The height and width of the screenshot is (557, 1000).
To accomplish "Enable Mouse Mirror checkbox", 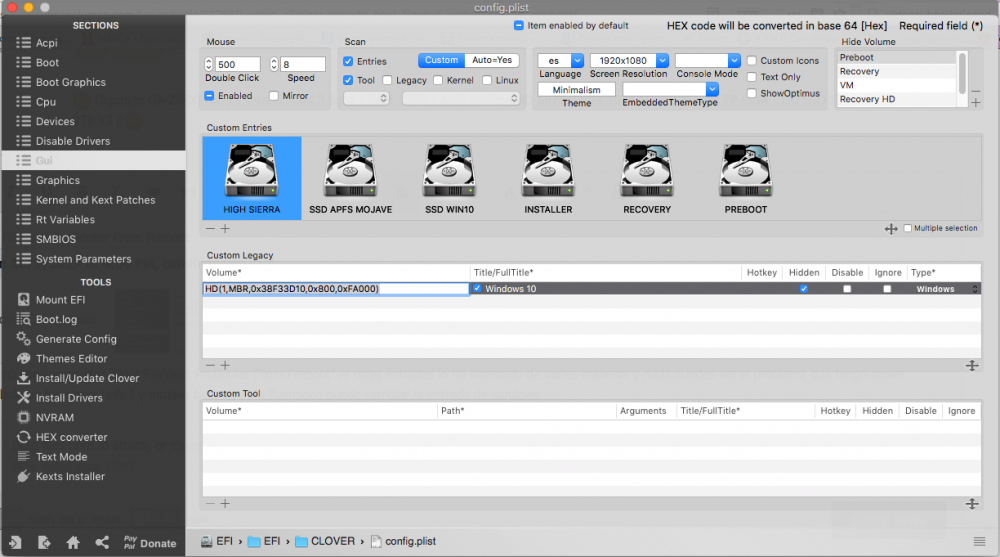I will click(274, 96).
